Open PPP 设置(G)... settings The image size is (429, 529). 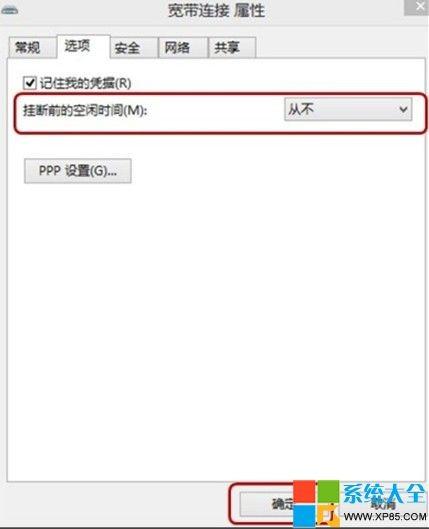[78, 171]
